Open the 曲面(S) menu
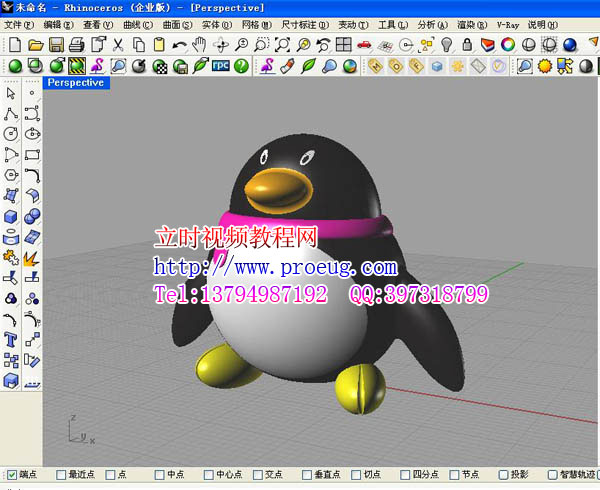 (177, 25)
